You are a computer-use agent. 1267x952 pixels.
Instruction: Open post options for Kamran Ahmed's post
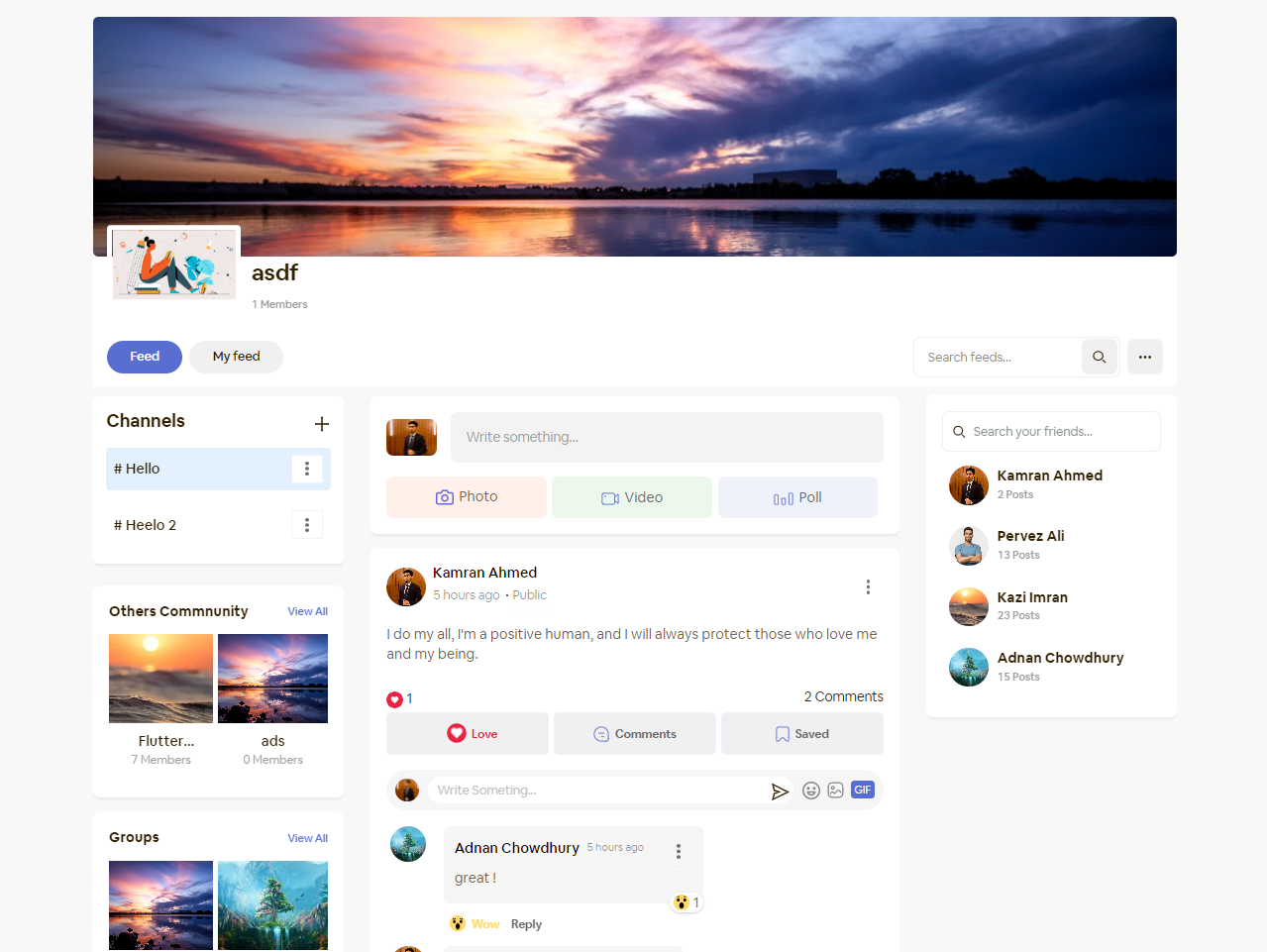pos(868,587)
